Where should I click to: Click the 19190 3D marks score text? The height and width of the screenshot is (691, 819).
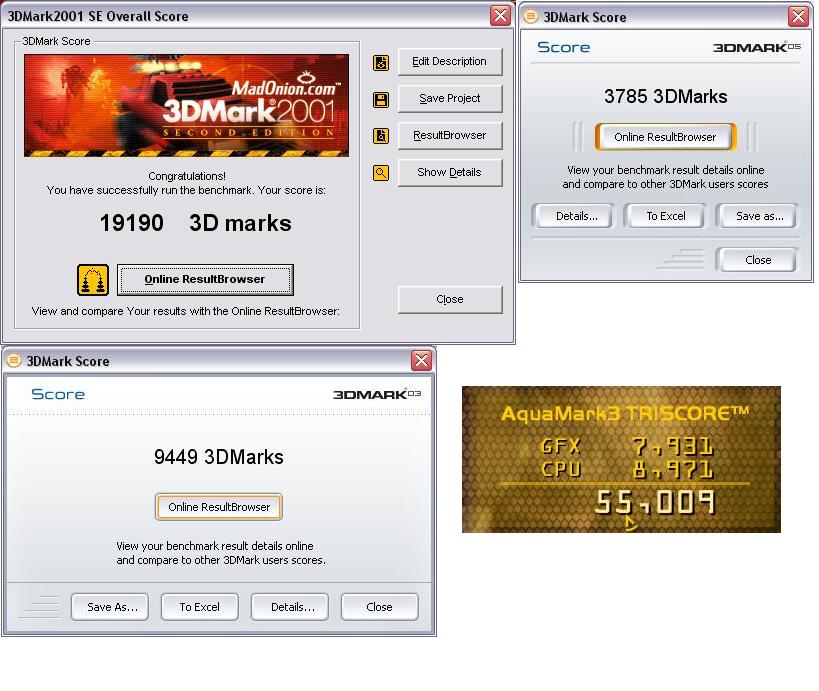pos(195,223)
